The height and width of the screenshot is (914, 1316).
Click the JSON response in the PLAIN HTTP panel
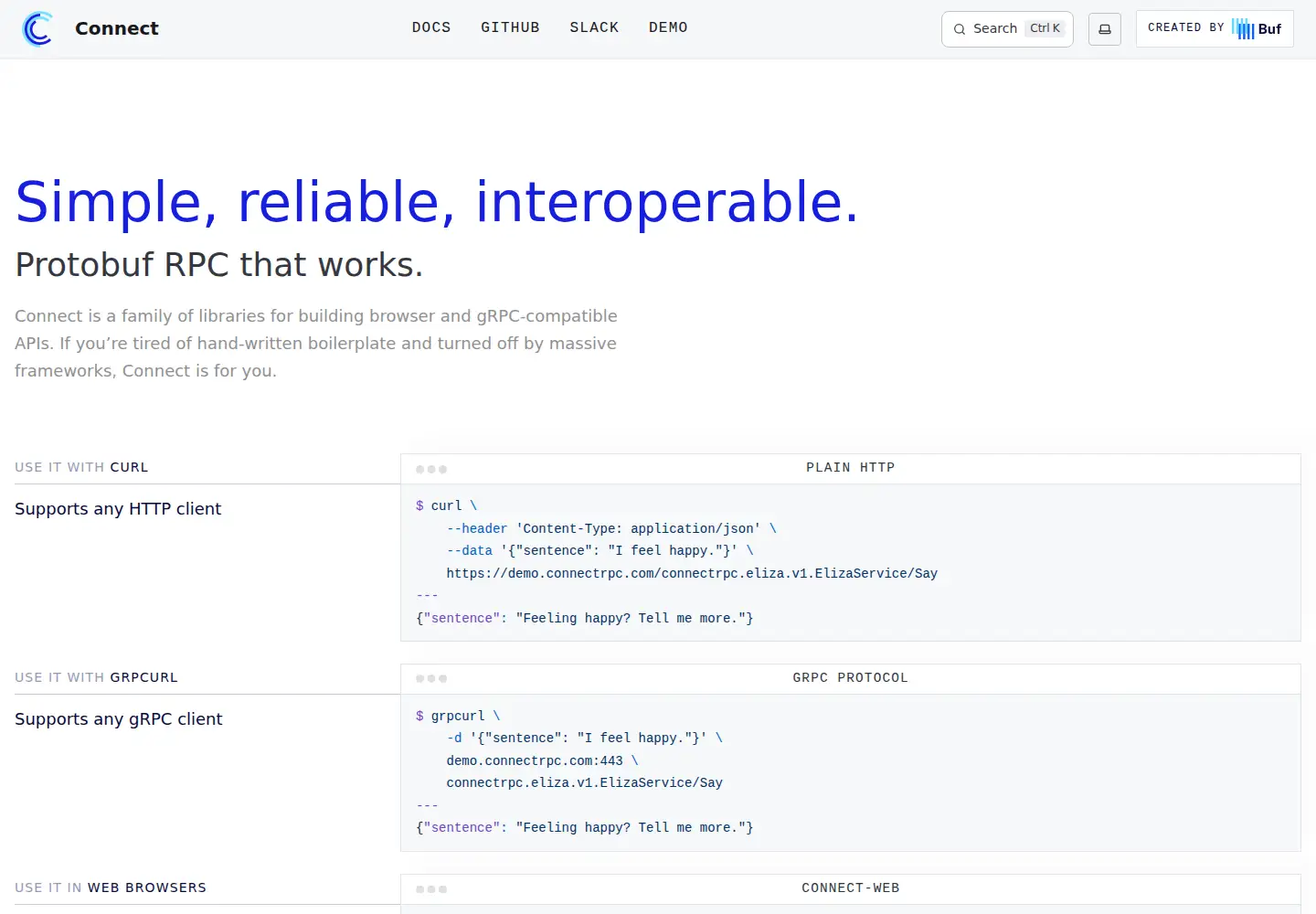pos(585,618)
